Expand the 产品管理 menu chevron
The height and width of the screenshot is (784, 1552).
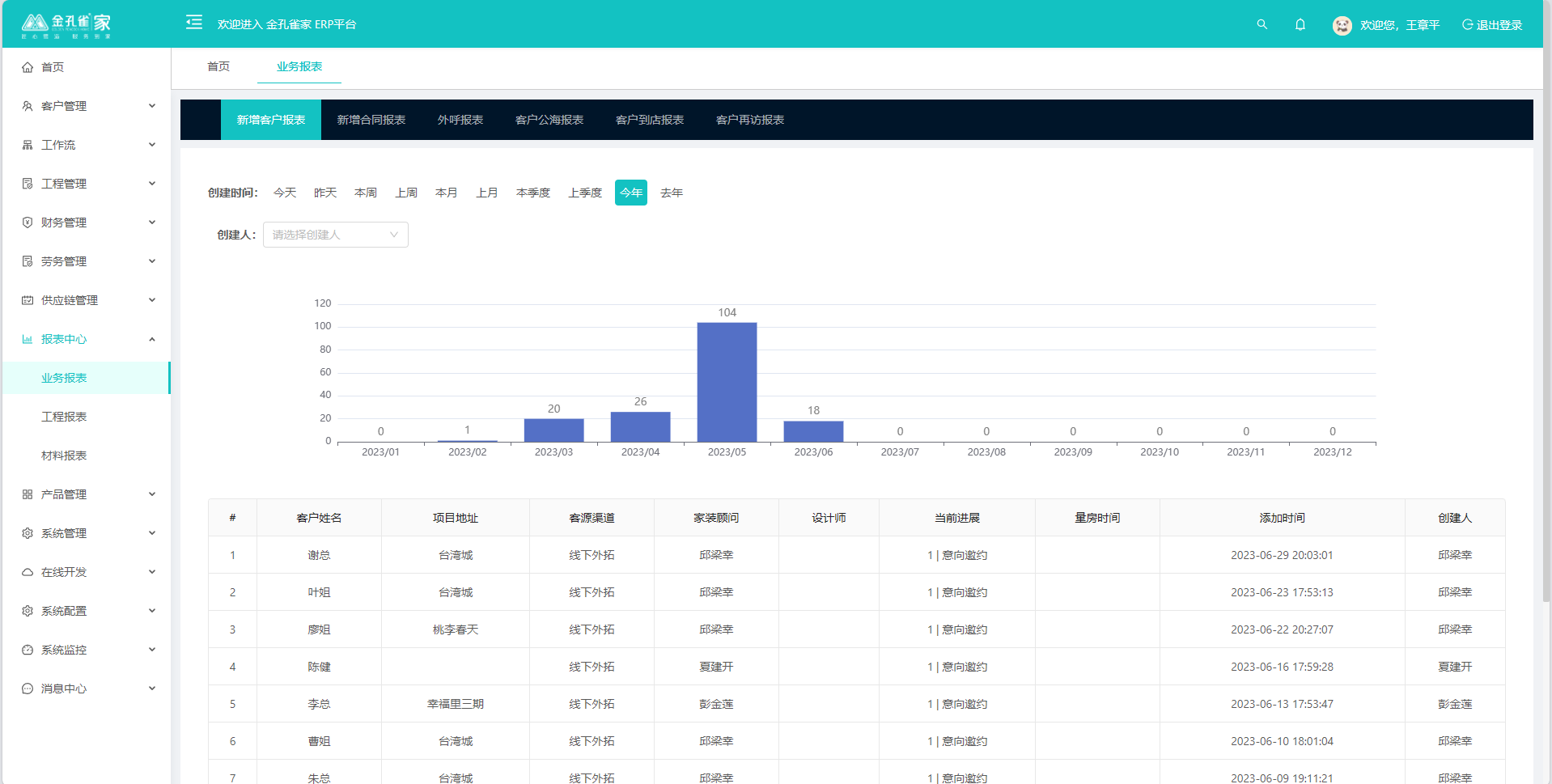tap(152, 494)
